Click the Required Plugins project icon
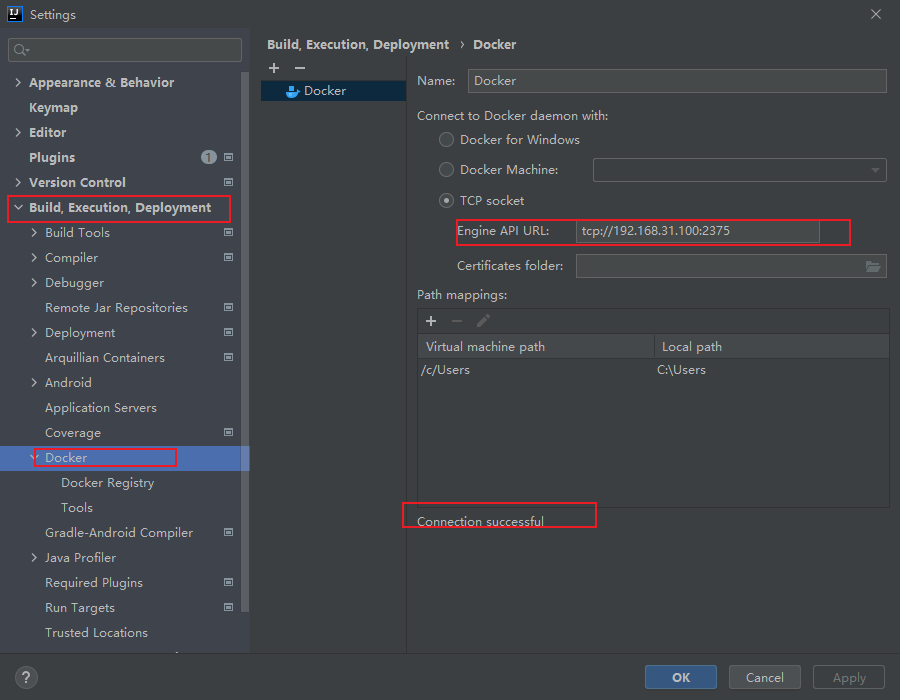This screenshot has height=700, width=900. (228, 582)
